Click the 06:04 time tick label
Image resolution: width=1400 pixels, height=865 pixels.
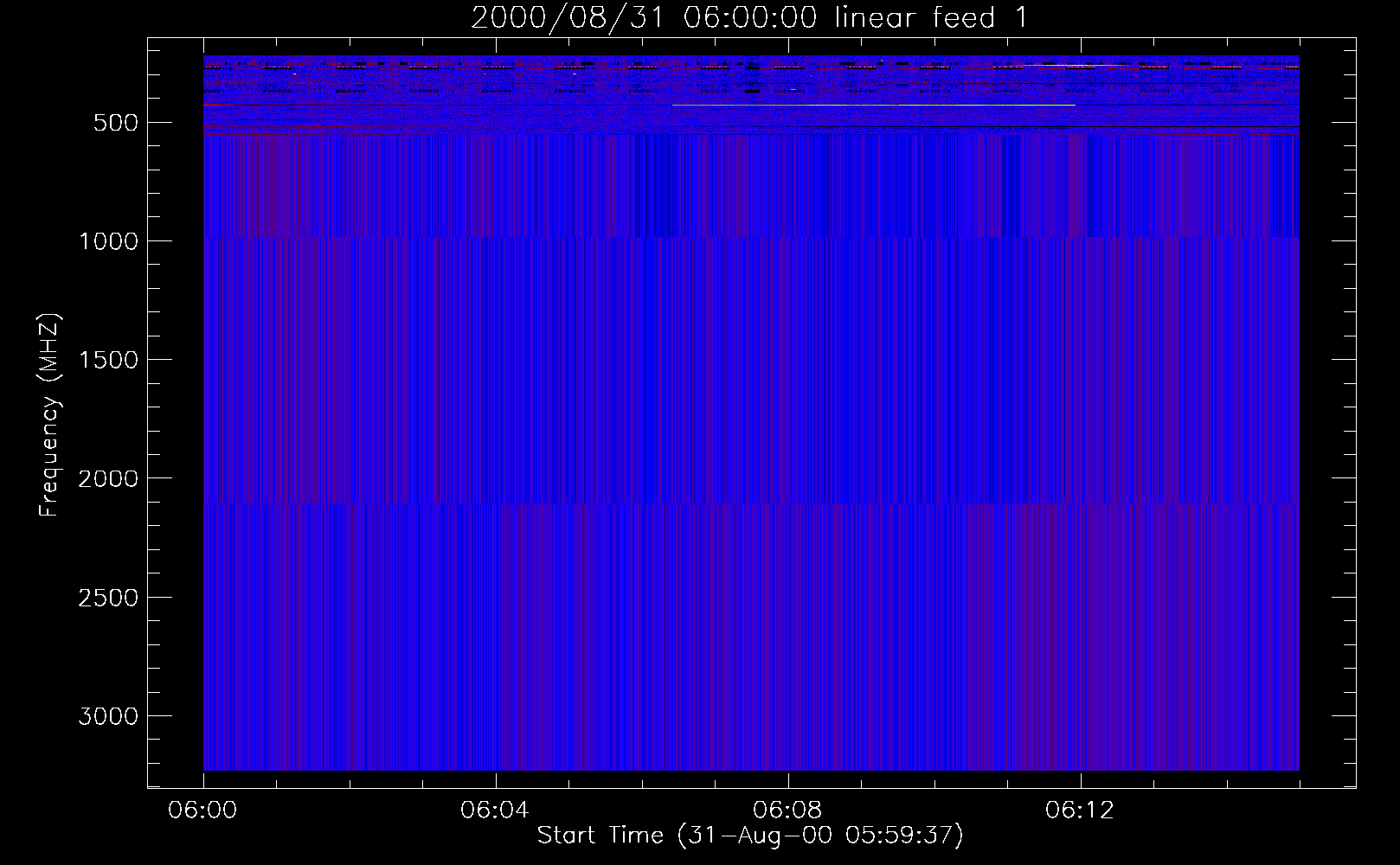coord(496,811)
